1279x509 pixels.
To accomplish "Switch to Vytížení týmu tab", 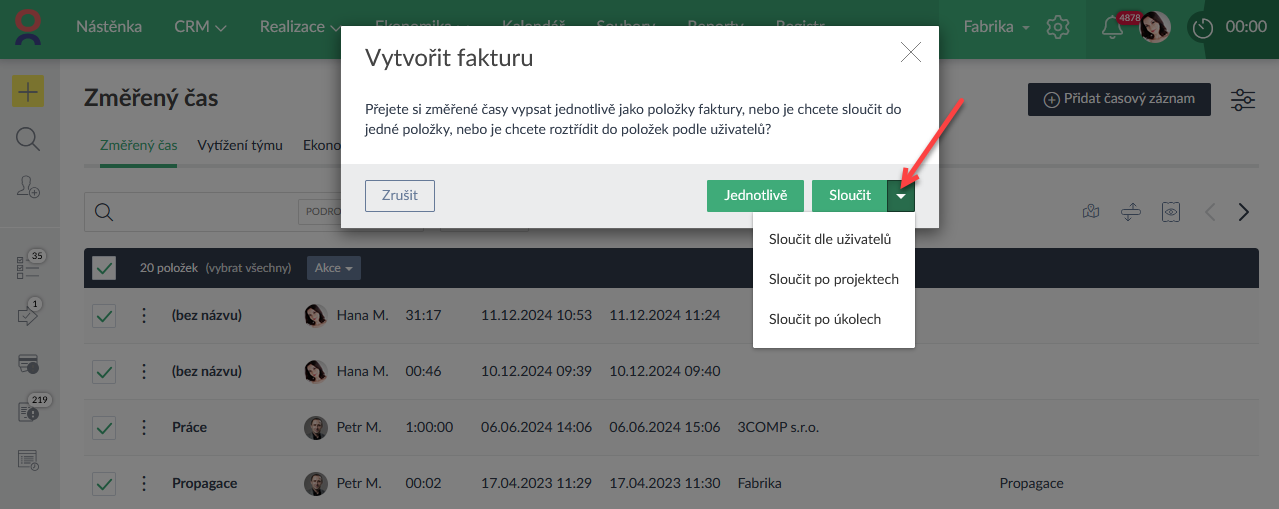I will pos(240,145).
